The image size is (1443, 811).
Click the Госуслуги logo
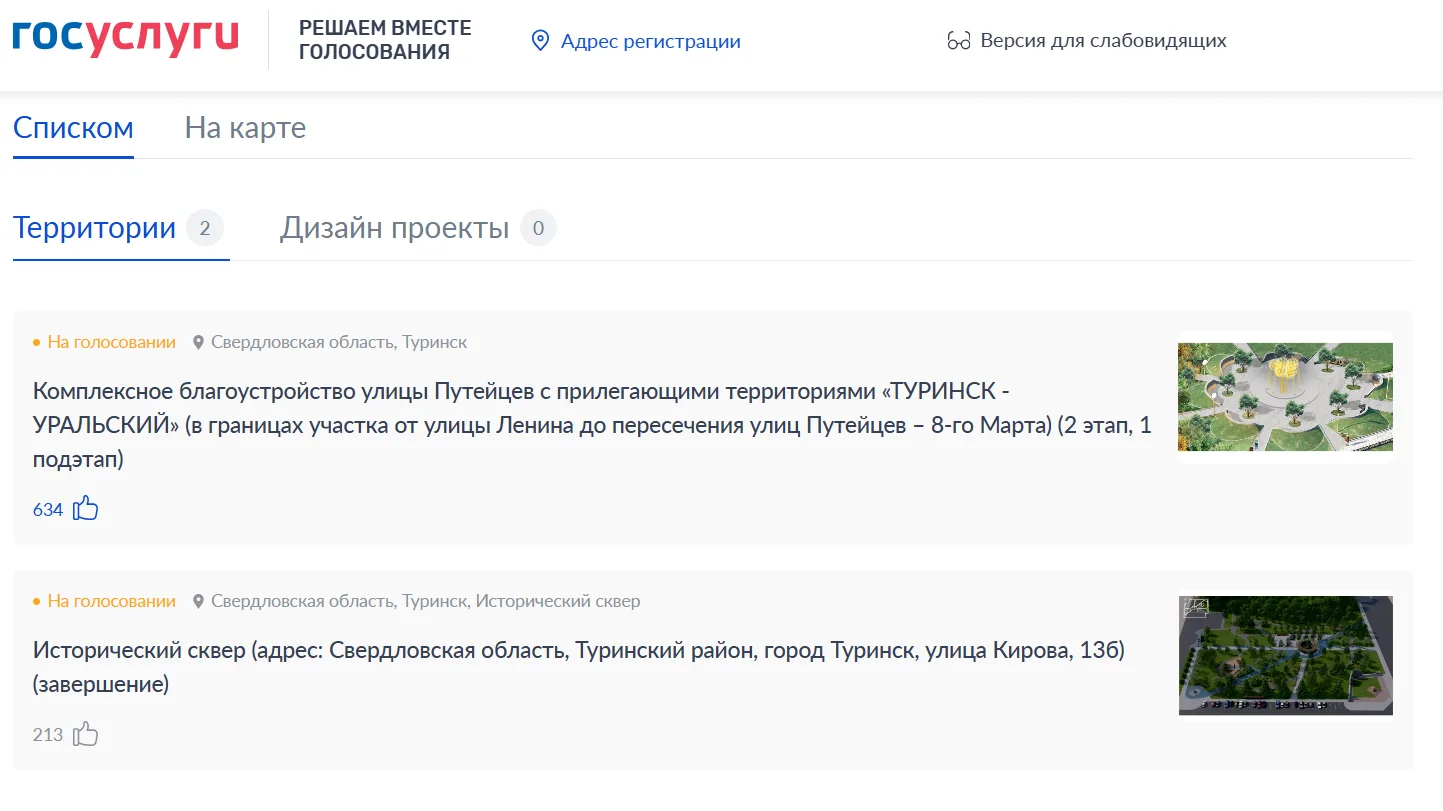(125, 36)
